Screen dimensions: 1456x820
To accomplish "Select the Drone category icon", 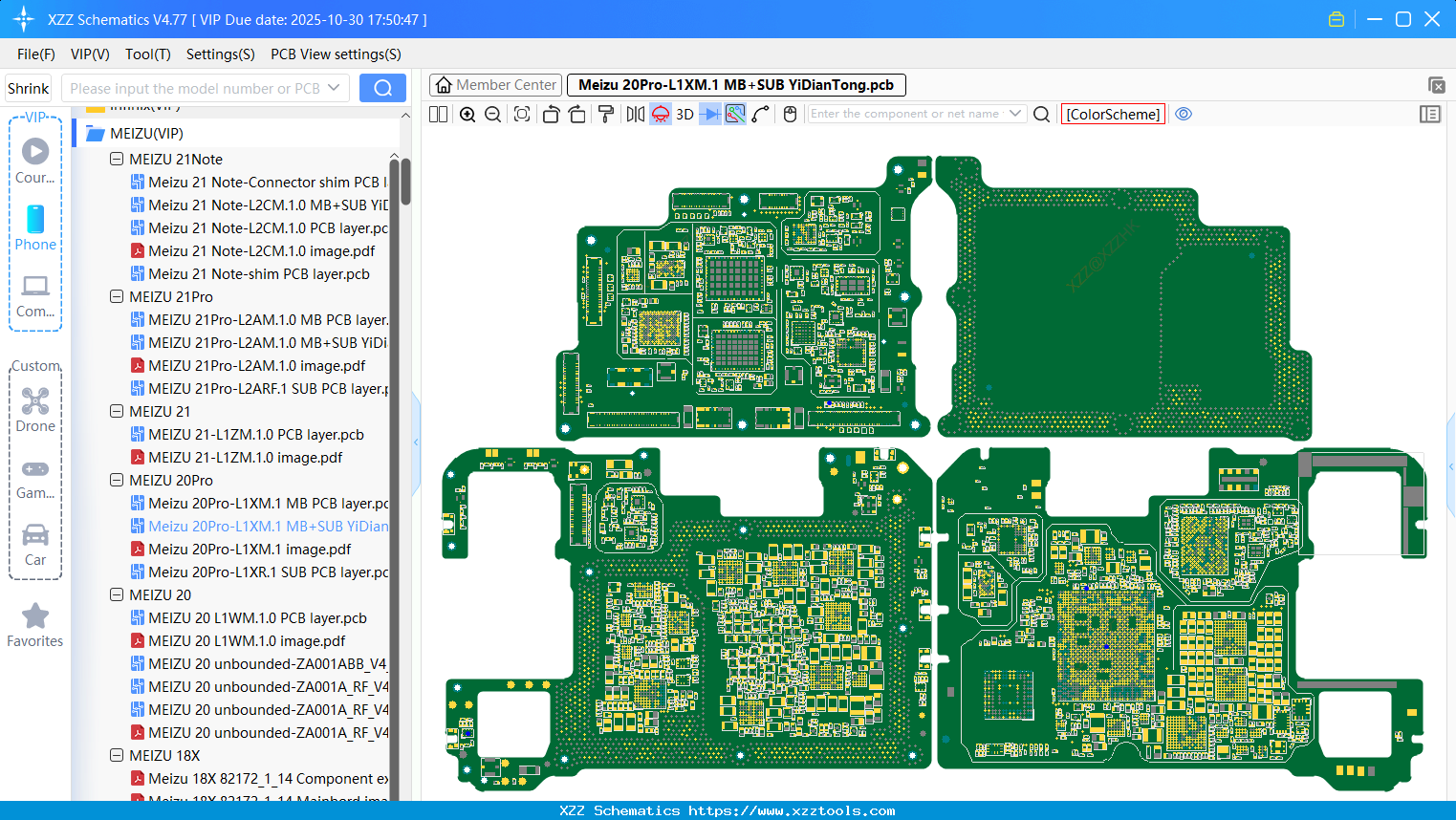I will 35,402.
